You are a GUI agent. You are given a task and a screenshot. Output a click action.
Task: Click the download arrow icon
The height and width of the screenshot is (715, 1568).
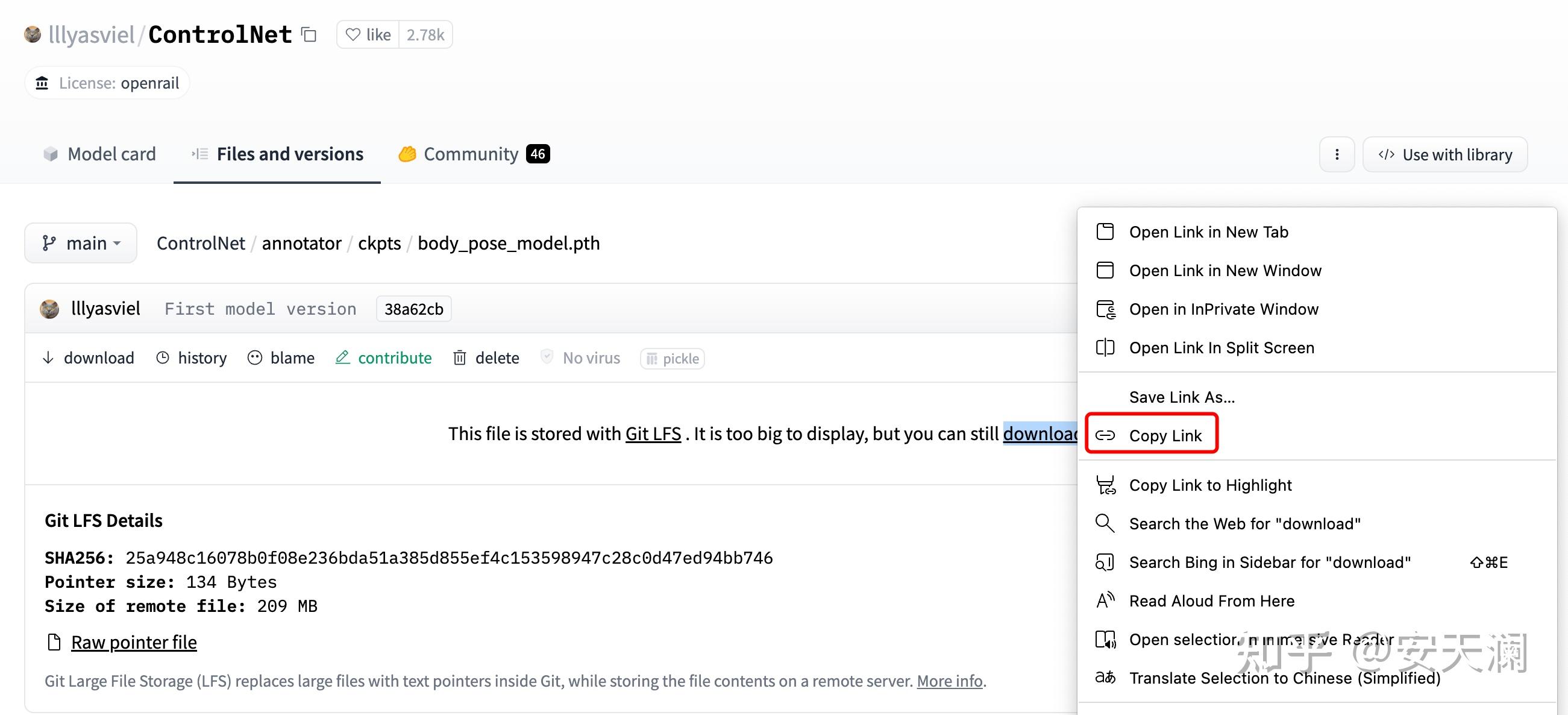point(48,358)
